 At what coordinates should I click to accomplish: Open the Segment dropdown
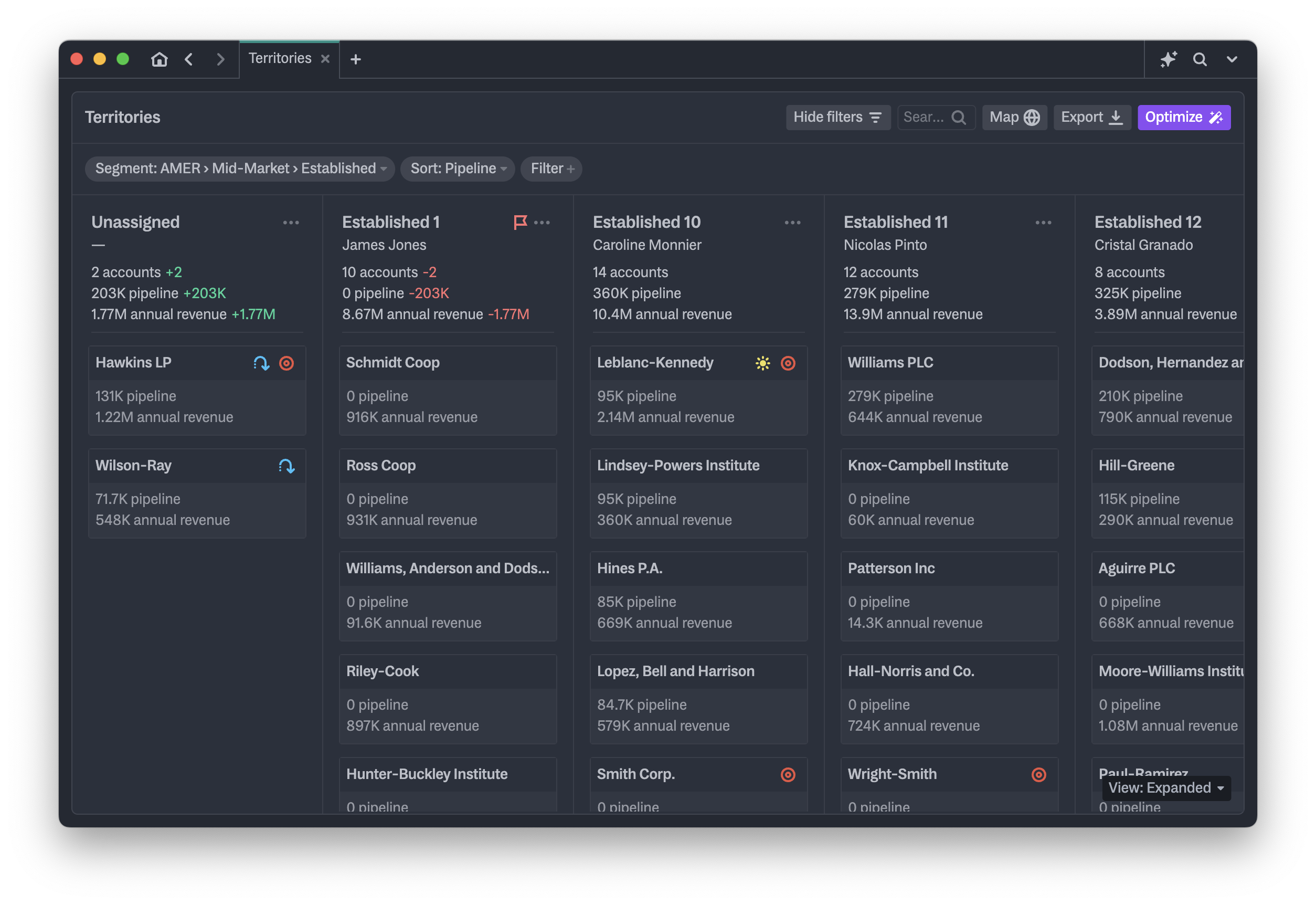pos(240,169)
